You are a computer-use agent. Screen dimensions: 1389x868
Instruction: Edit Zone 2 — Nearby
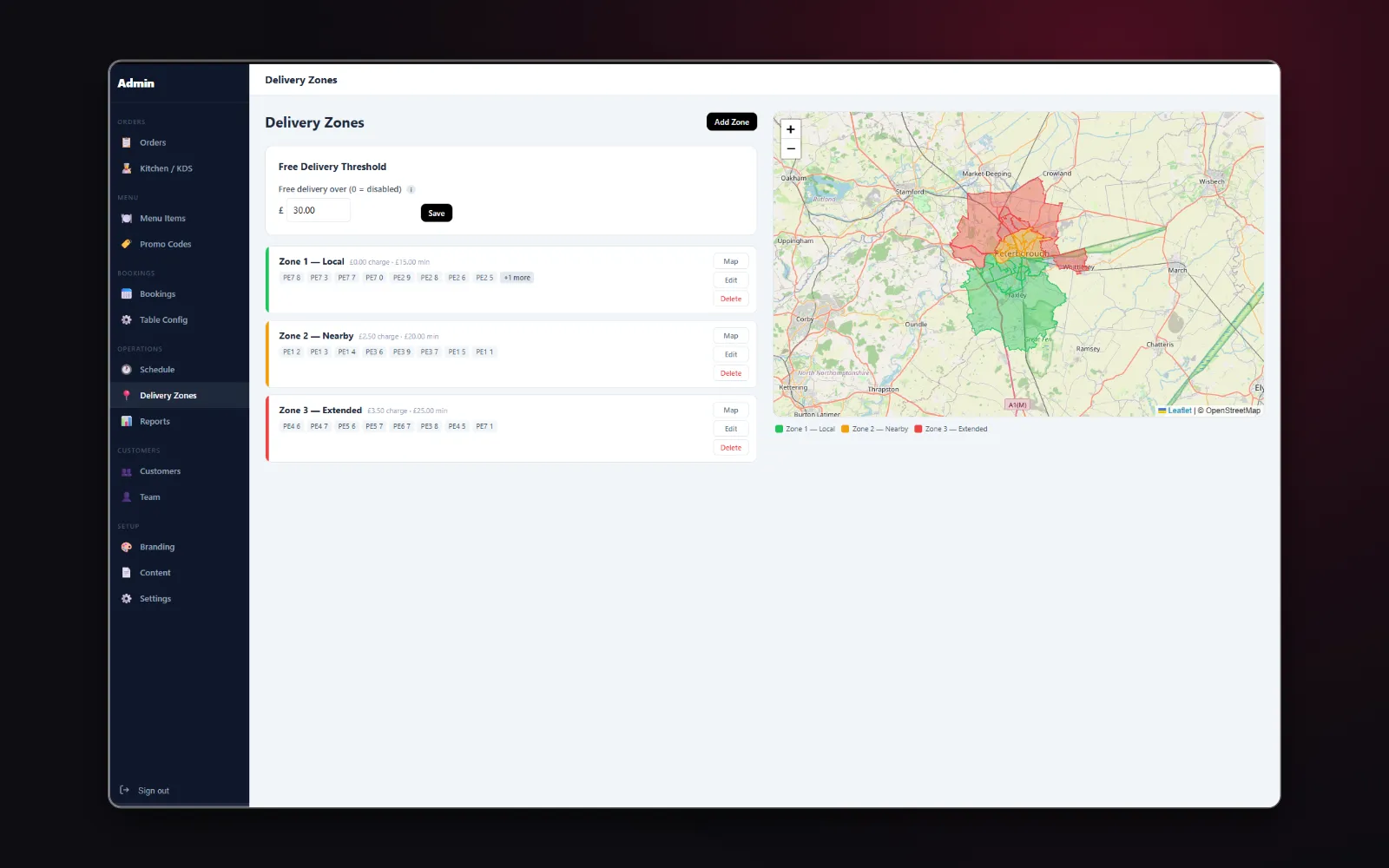(x=731, y=354)
